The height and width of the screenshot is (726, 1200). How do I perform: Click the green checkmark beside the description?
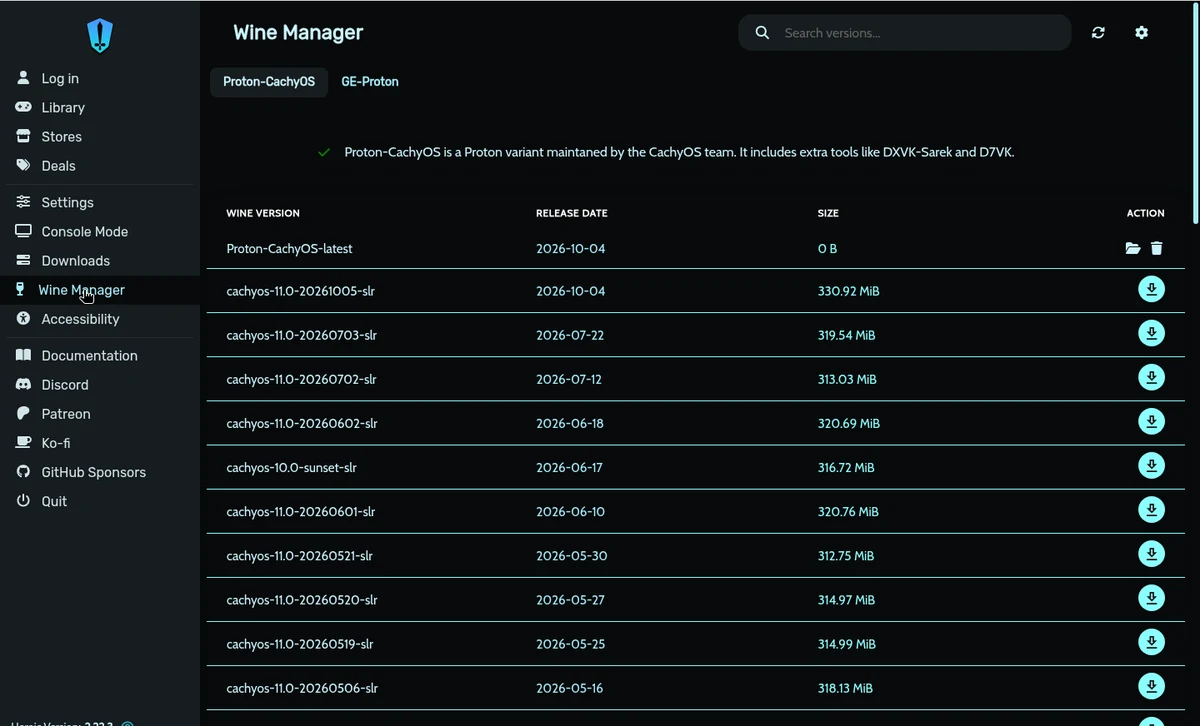point(324,153)
